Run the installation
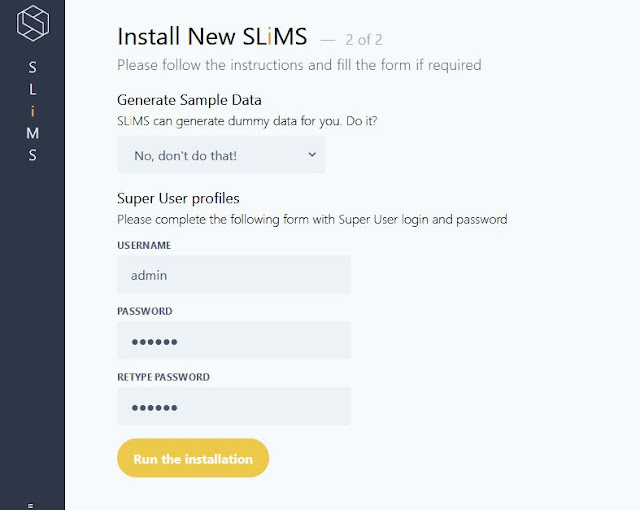640x510 pixels. click(193, 458)
